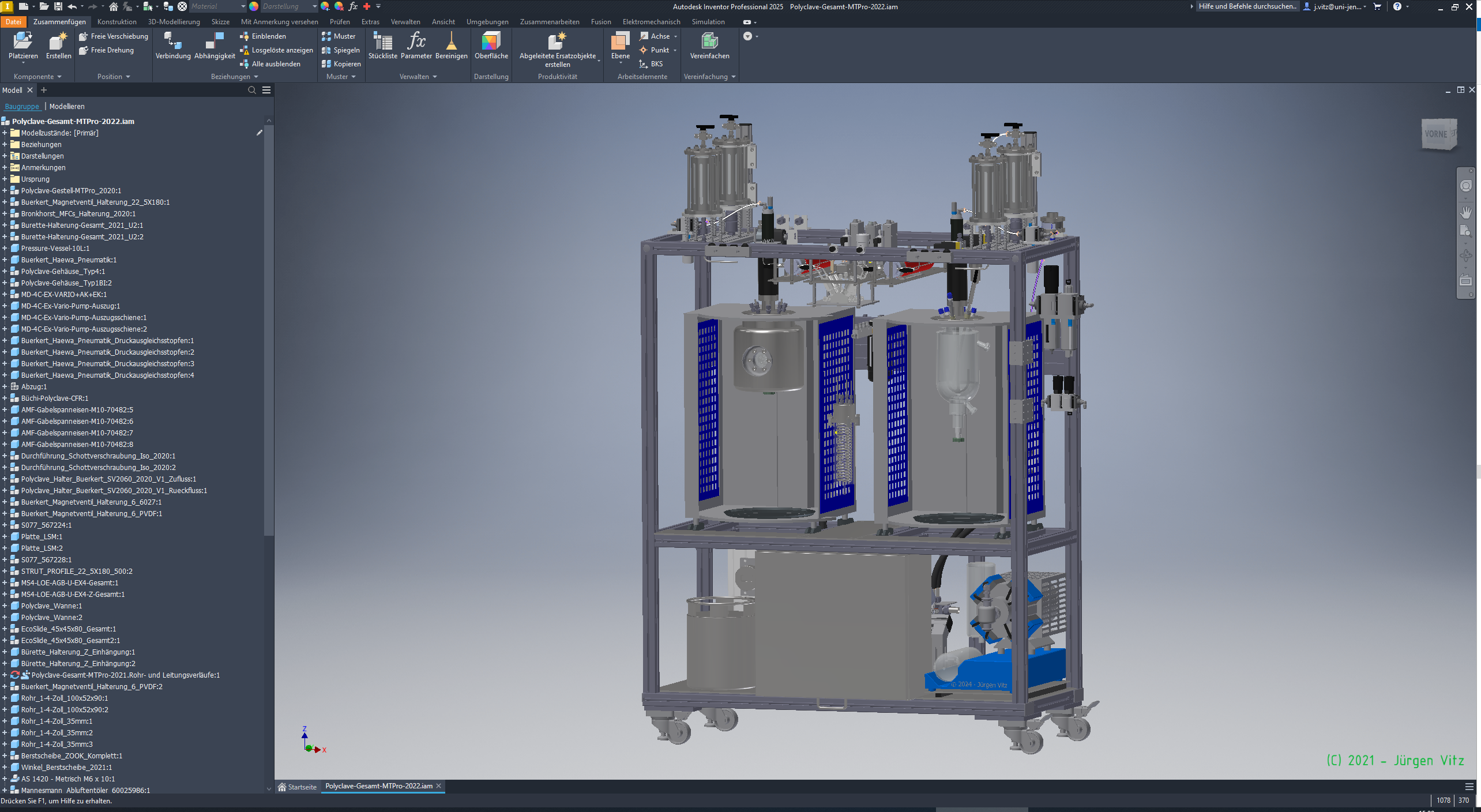Click the Bereinigen broom icon
The width and height of the screenshot is (1481, 812).
tap(451, 42)
